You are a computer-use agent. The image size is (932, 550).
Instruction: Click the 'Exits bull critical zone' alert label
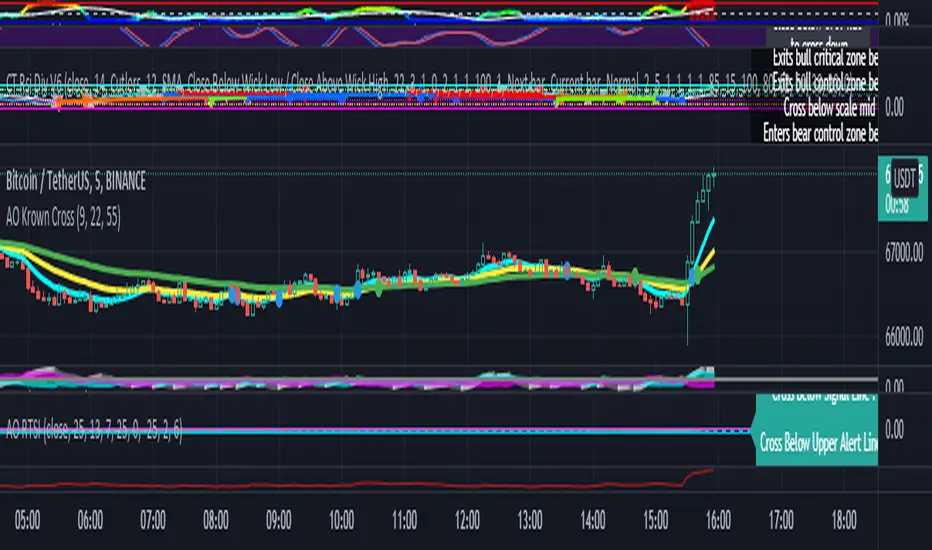[825, 58]
